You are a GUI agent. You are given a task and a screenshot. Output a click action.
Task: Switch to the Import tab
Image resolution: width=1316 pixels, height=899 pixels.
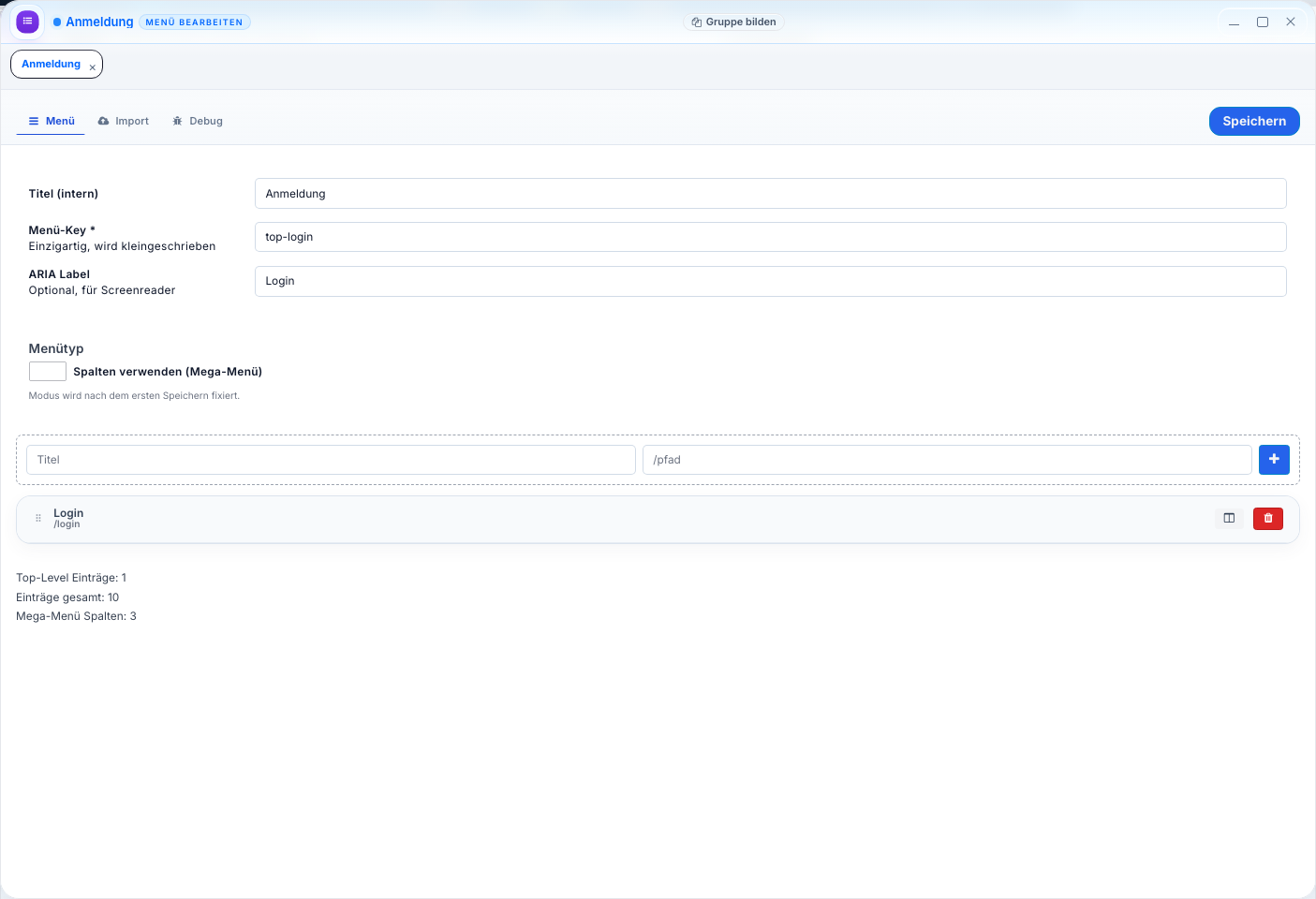point(124,121)
